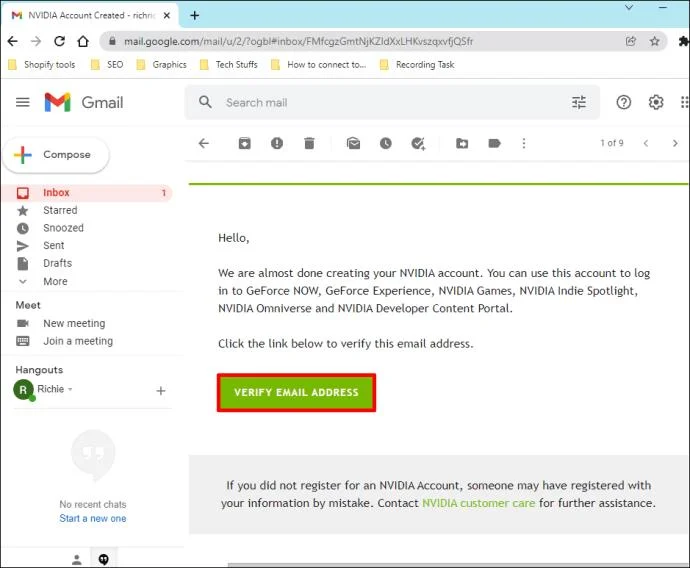Open Gmail settings gear
This screenshot has height=568, width=690.
pyautogui.click(x=656, y=103)
